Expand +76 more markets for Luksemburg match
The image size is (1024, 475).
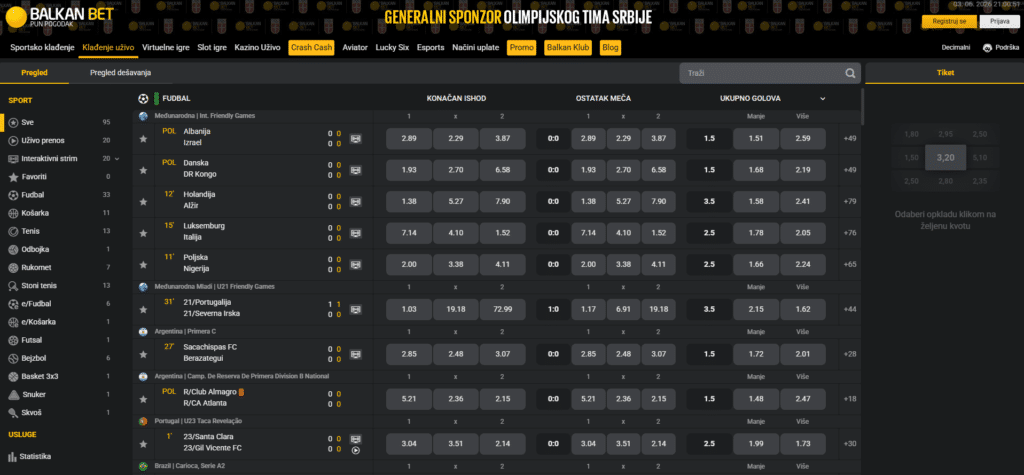[x=850, y=233]
